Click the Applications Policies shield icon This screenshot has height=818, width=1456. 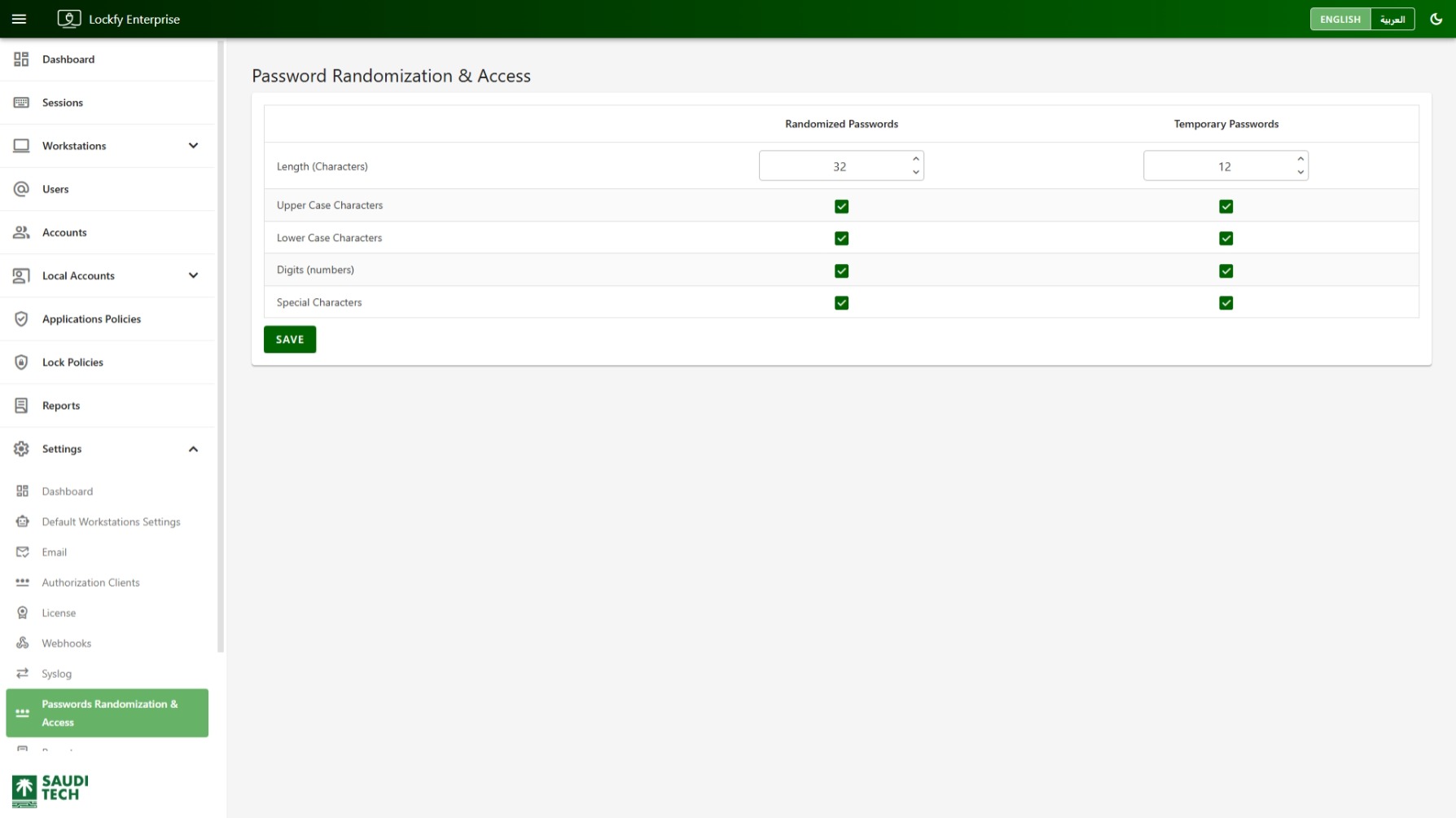pyautogui.click(x=21, y=319)
